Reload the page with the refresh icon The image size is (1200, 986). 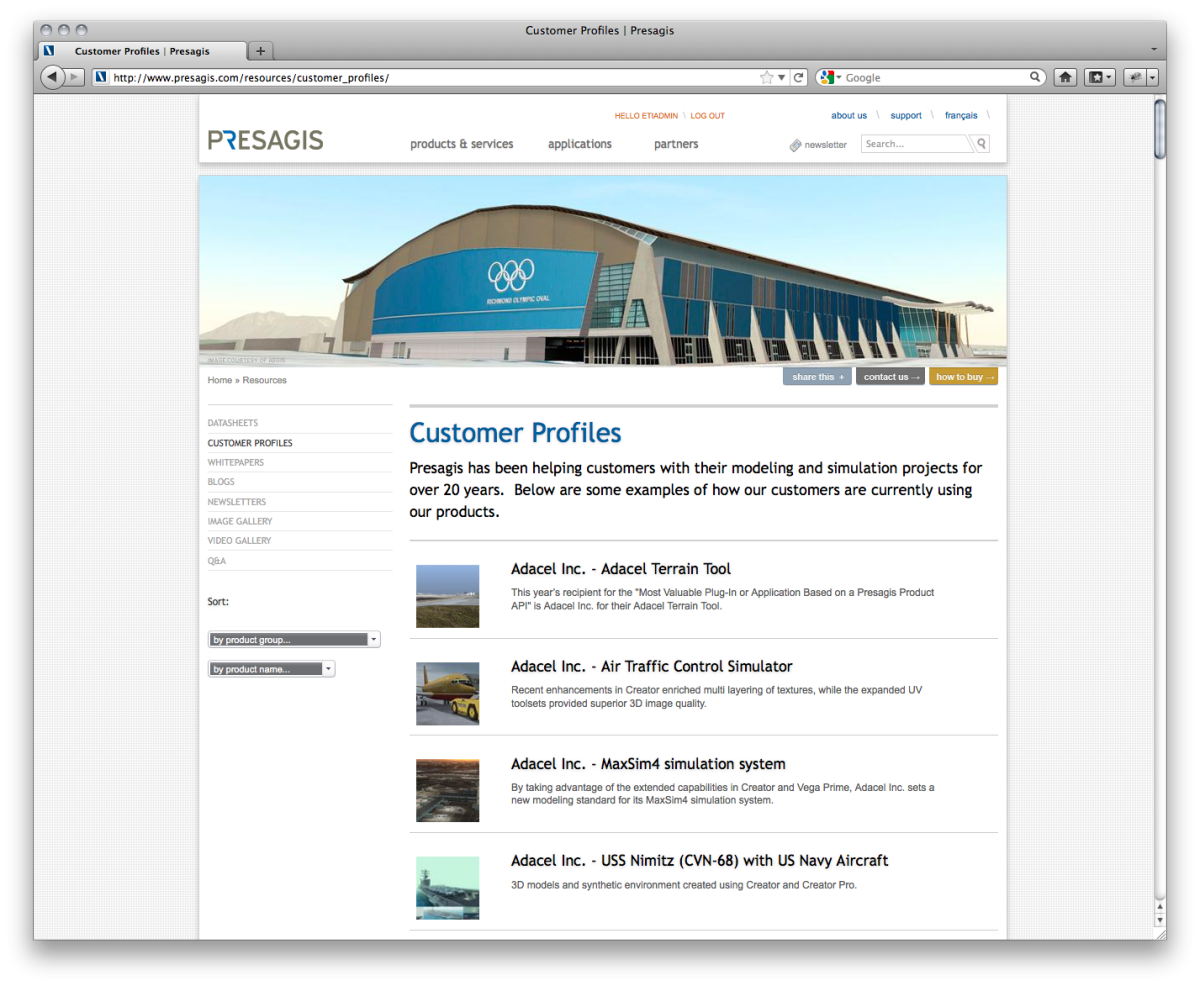(x=798, y=77)
